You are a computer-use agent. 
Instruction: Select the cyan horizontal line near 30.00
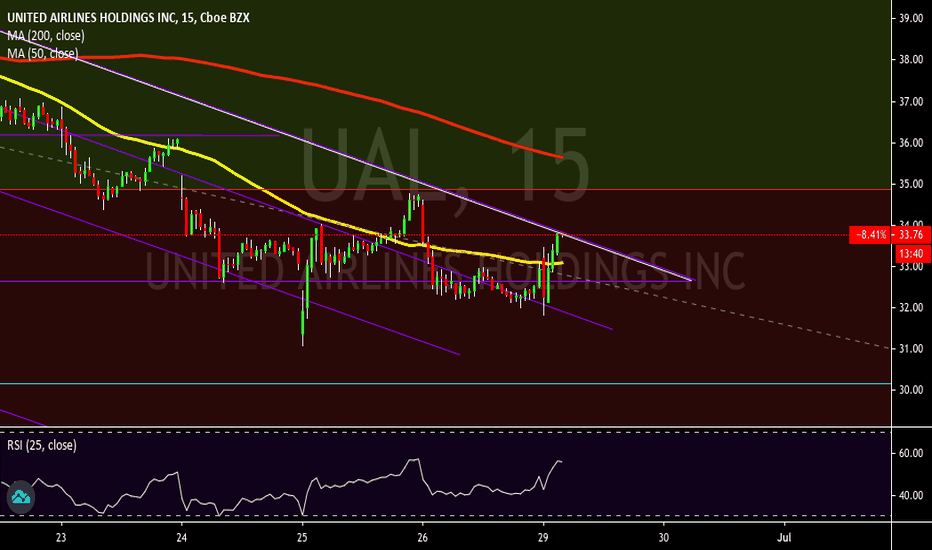coord(446,384)
